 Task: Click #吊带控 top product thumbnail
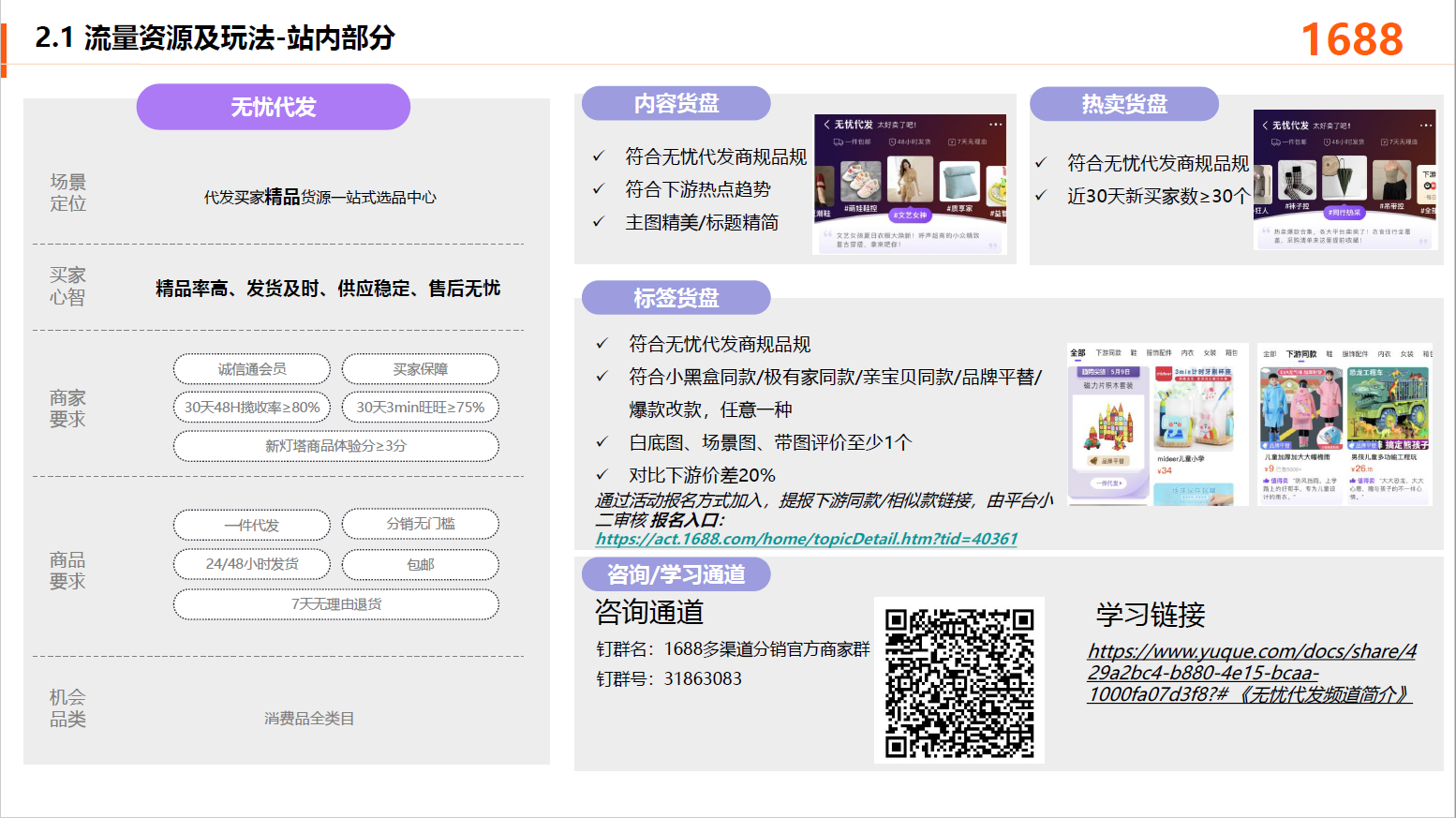(1391, 181)
